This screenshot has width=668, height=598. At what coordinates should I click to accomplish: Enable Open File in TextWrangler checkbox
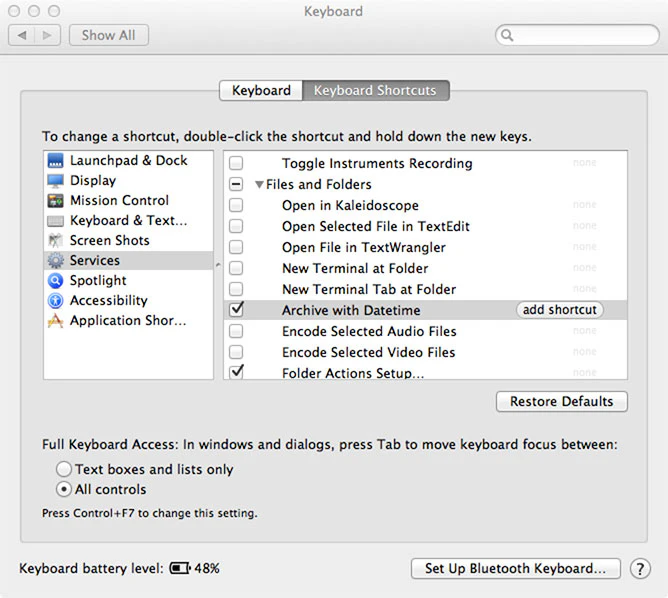236,247
